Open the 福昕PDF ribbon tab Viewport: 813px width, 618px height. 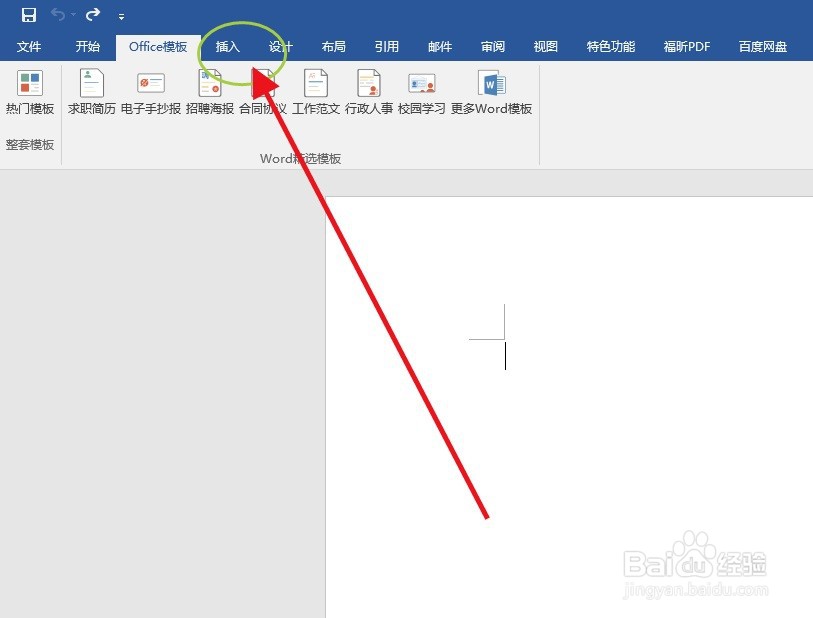687,46
